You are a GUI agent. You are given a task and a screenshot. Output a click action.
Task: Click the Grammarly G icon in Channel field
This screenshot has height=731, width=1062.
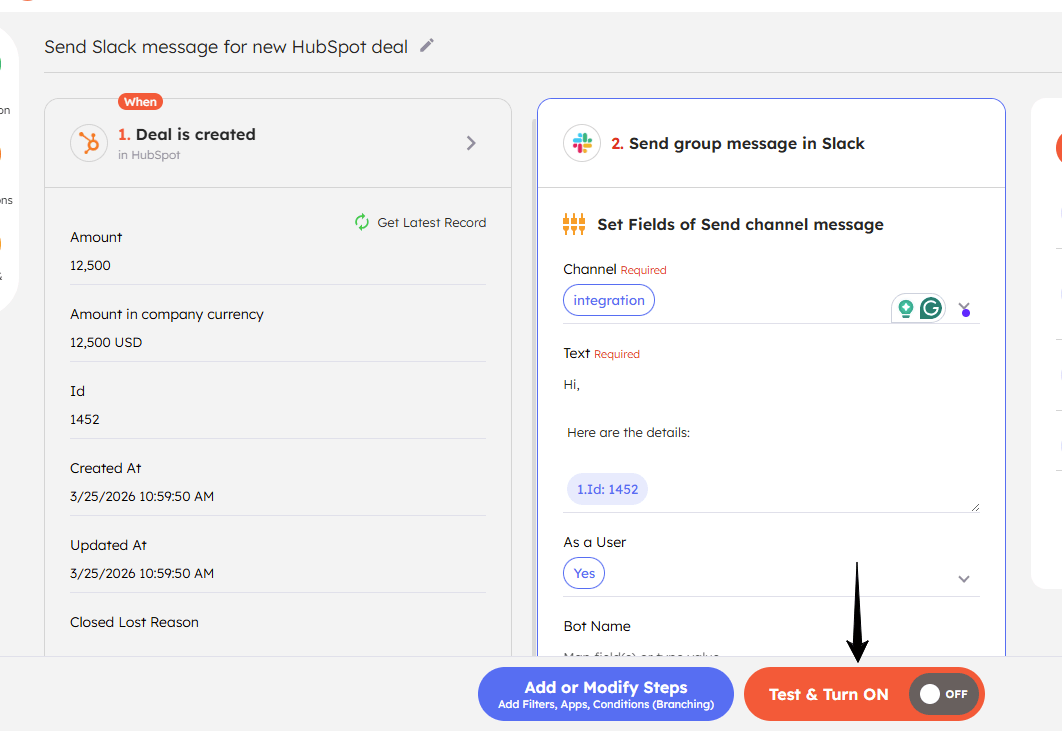pyautogui.click(x=931, y=309)
